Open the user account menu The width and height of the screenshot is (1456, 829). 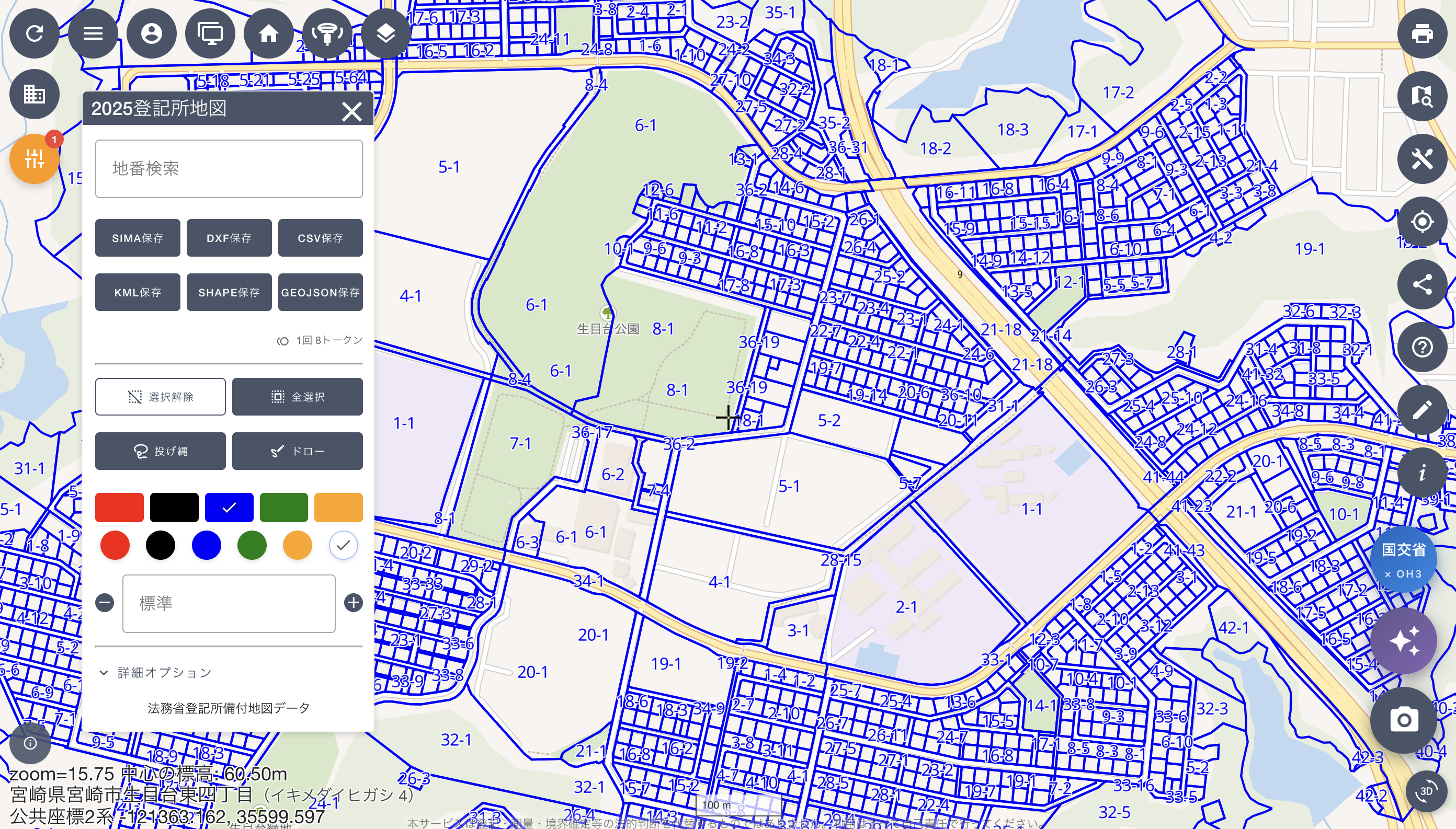(x=152, y=33)
